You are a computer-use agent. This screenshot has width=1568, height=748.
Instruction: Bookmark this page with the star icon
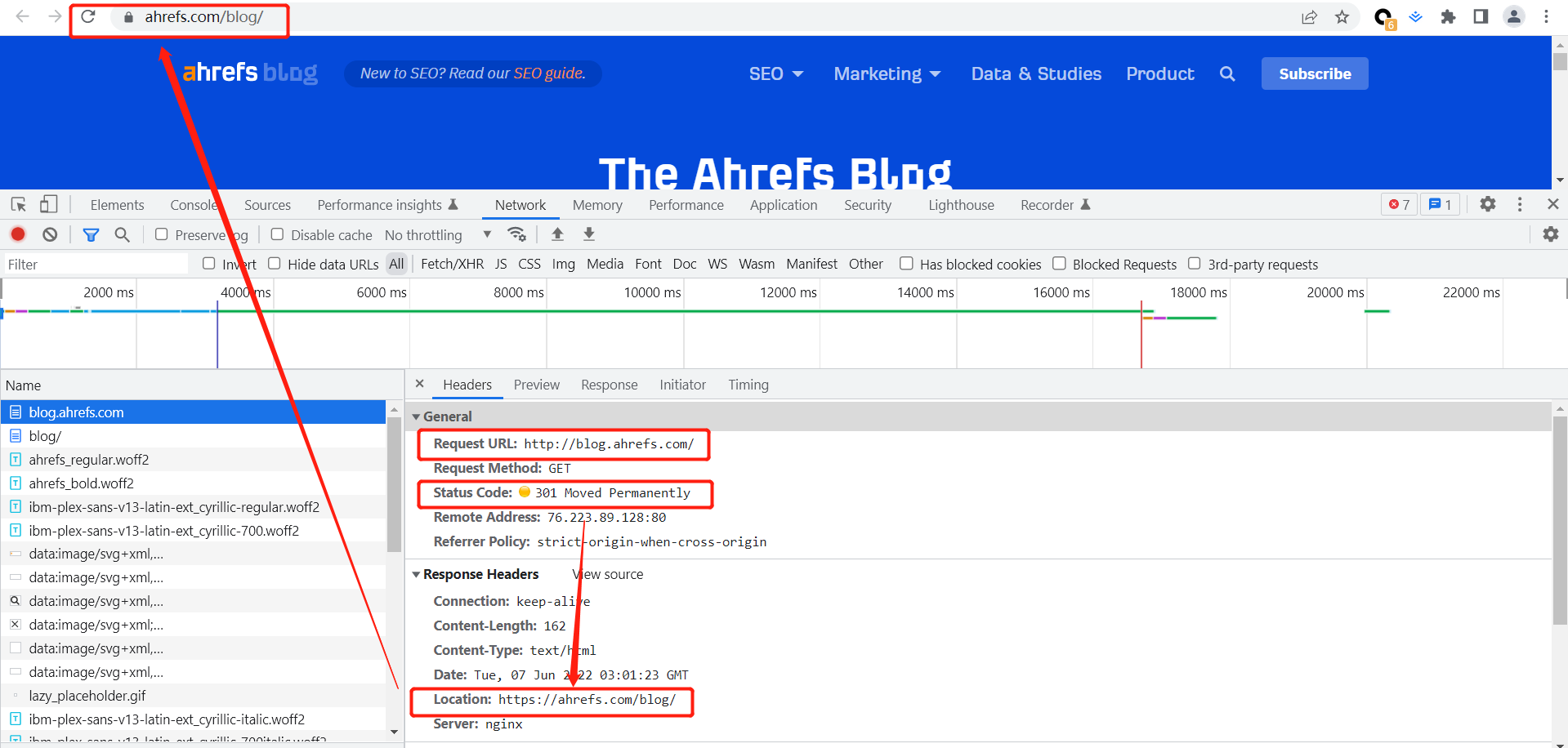click(x=1342, y=17)
